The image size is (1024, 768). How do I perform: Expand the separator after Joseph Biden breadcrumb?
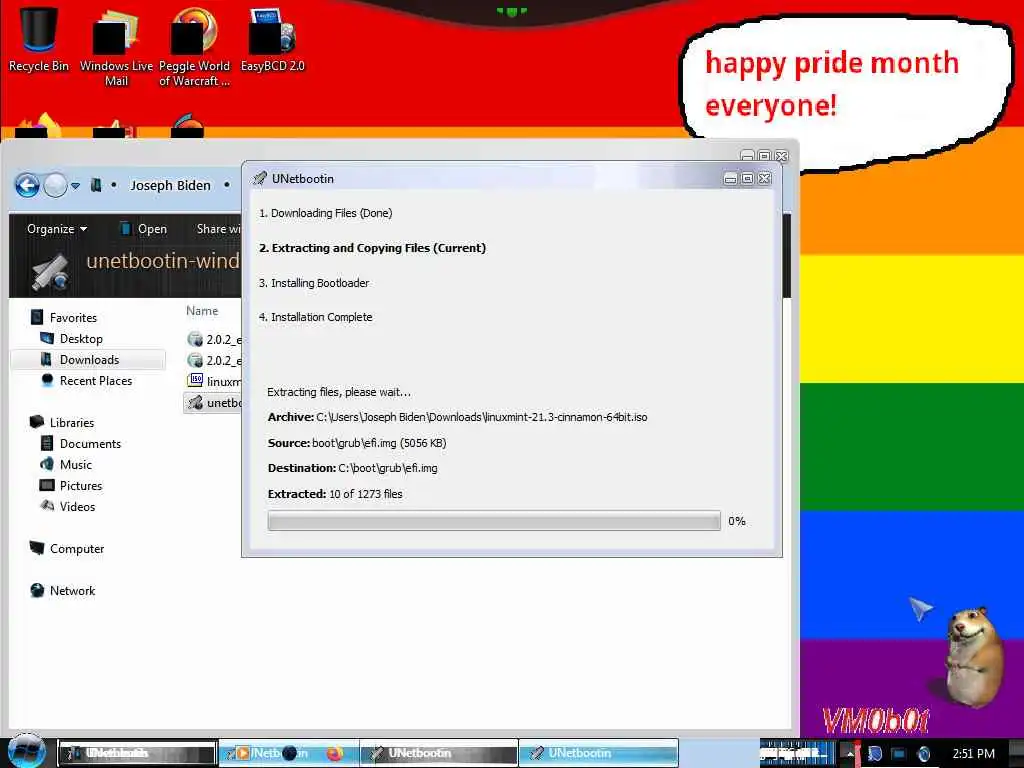pyautogui.click(x=227, y=185)
